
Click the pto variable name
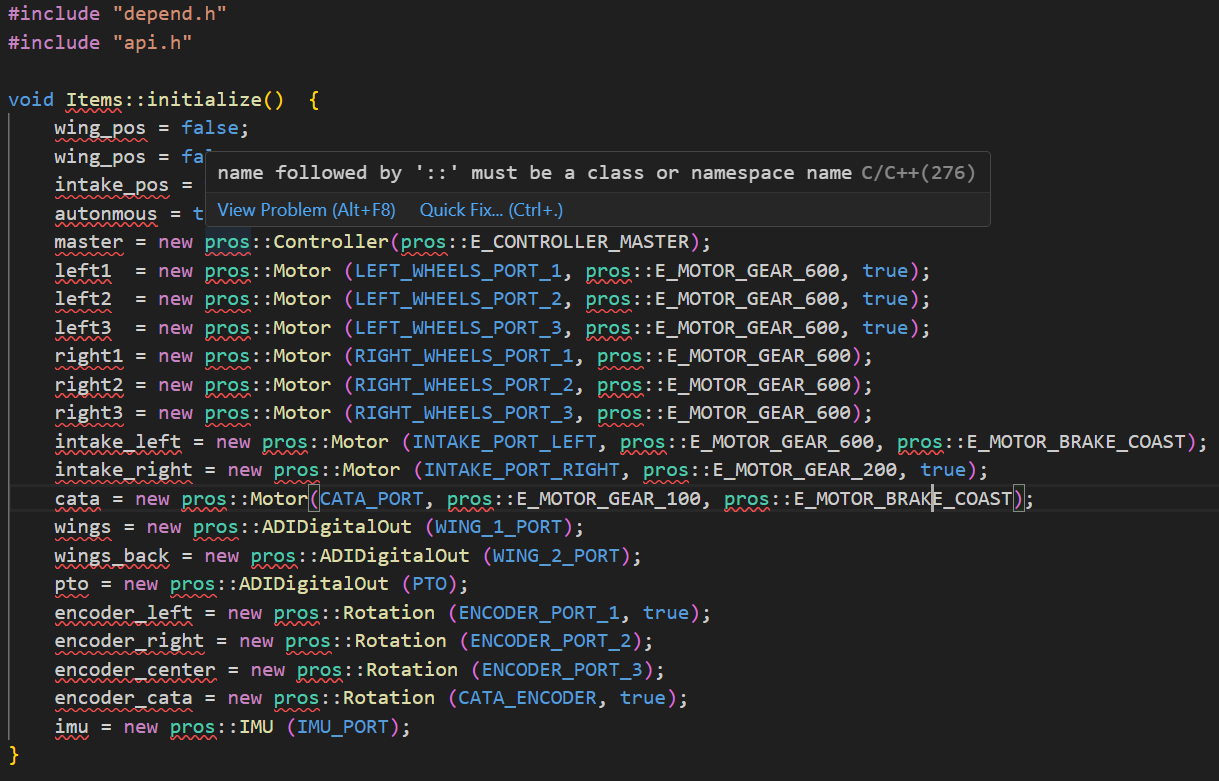71,584
